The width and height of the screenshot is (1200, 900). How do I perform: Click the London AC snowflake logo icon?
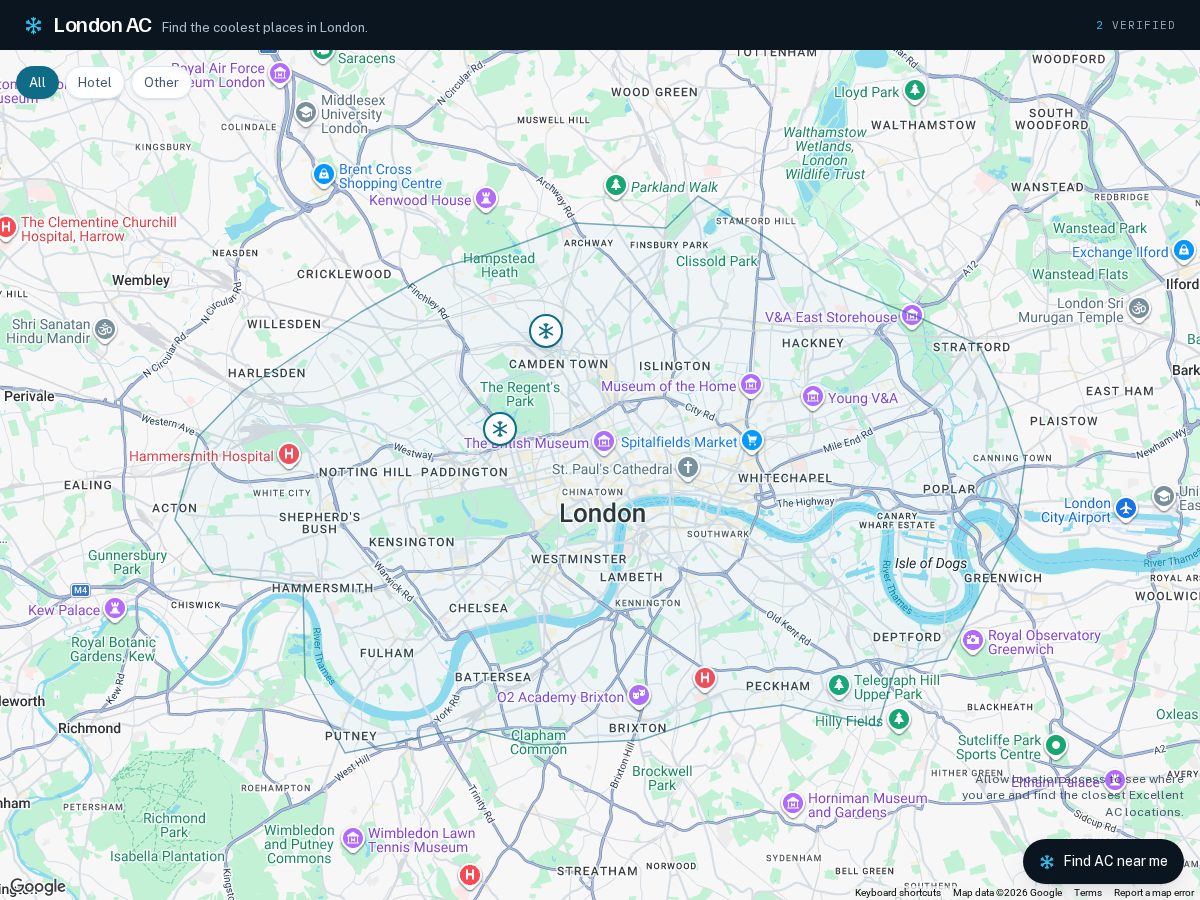[x=33, y=26]
